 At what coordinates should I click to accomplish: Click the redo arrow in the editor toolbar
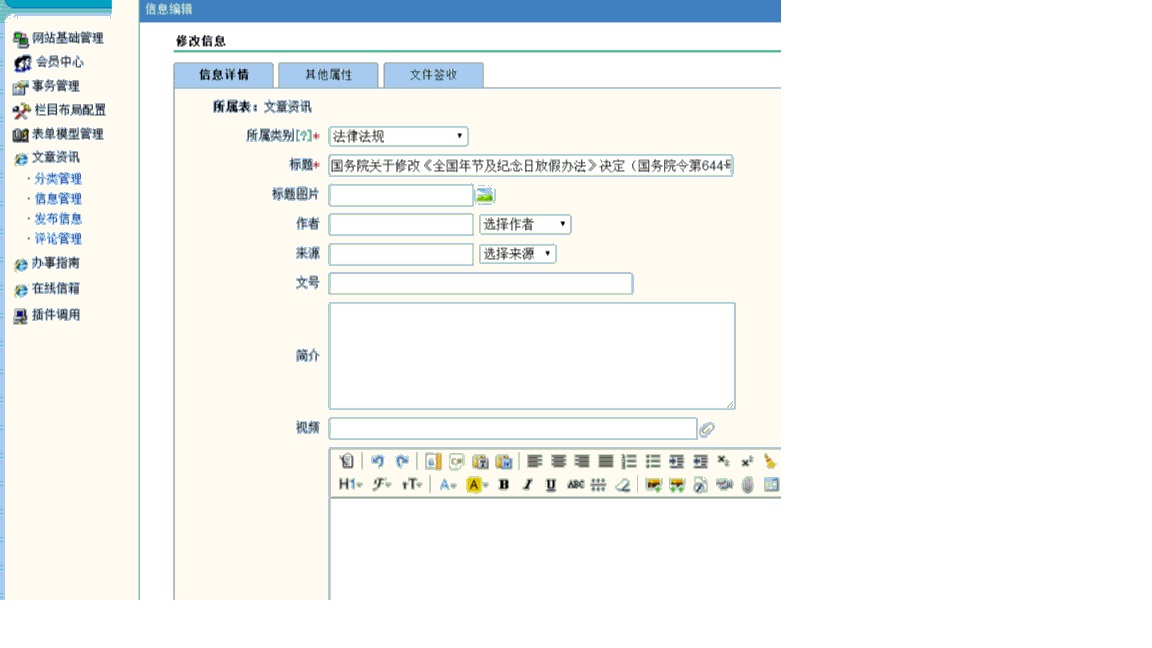click(x=402, y=461)
